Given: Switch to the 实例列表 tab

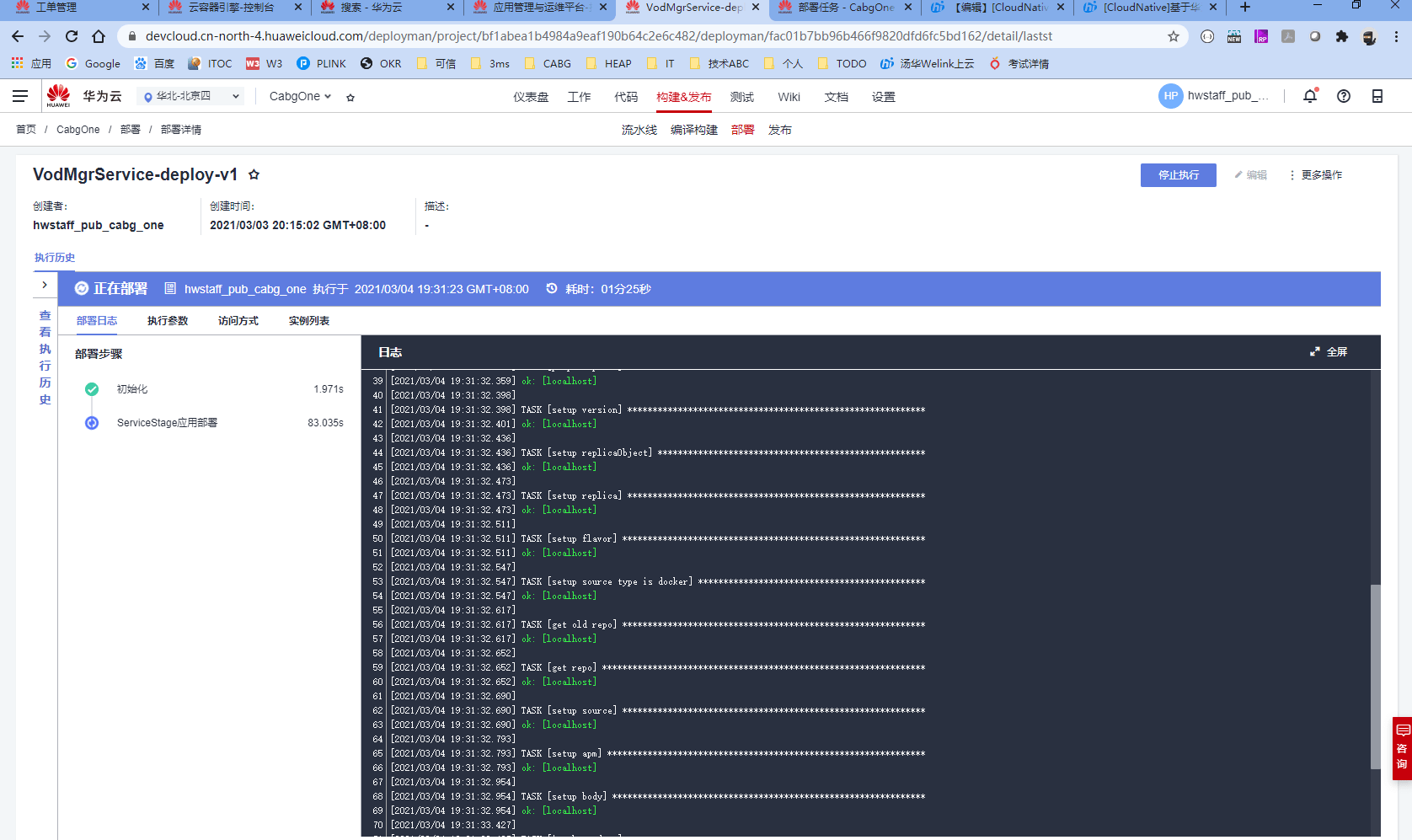Looking at the screenshot, I should pyautogui.click(x=309, y=321).
